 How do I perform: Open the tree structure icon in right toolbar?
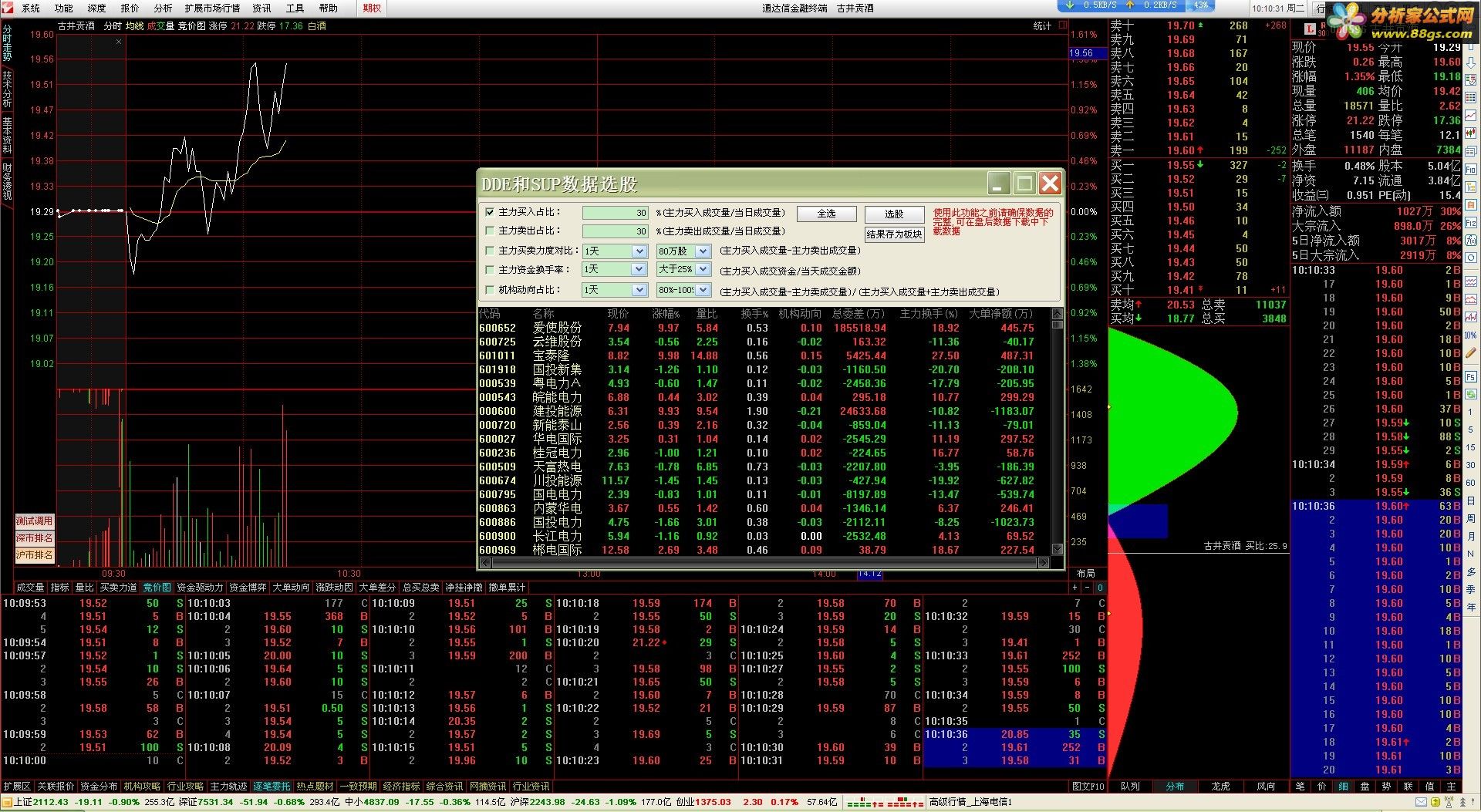pyautogui.click(x=1471, y=187)
